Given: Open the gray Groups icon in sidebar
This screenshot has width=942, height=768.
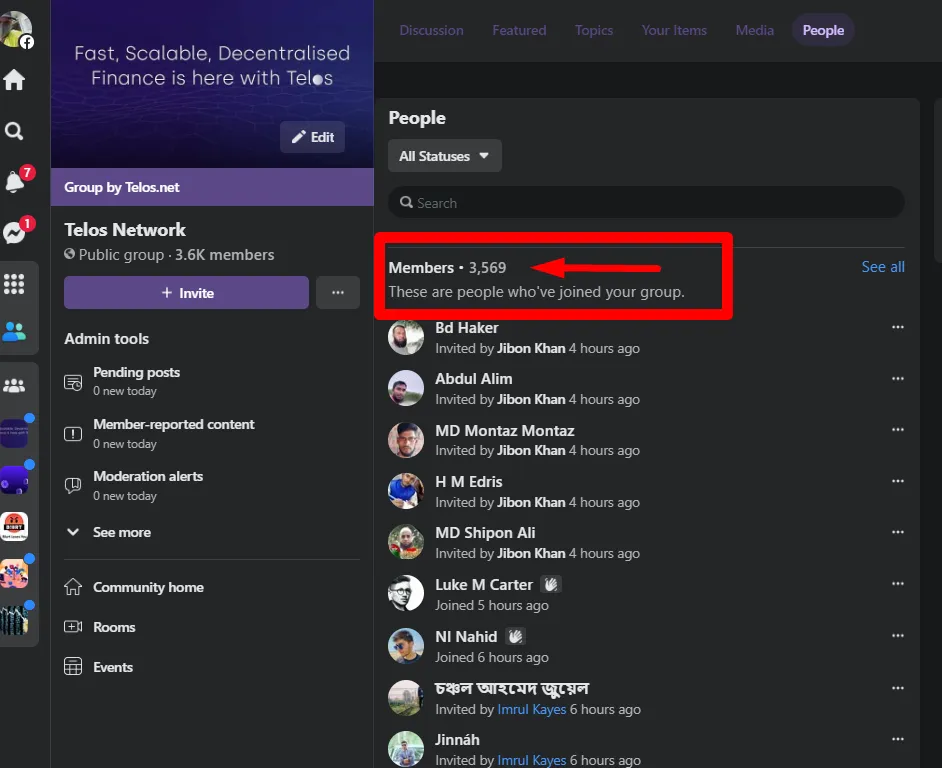Looking at the screenshot, I should [x=14, y=385].
